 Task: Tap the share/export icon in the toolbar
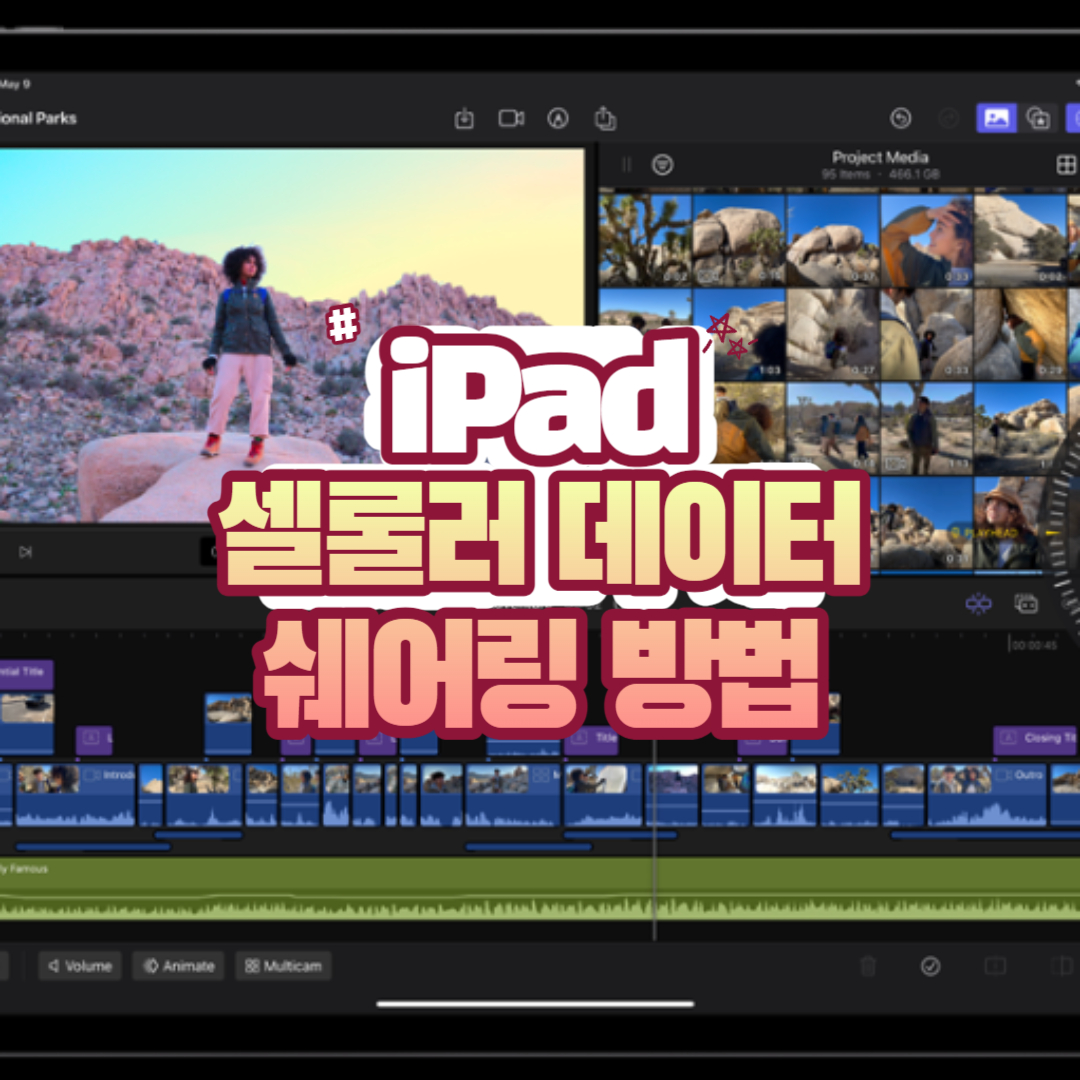[x=605, y=118]
